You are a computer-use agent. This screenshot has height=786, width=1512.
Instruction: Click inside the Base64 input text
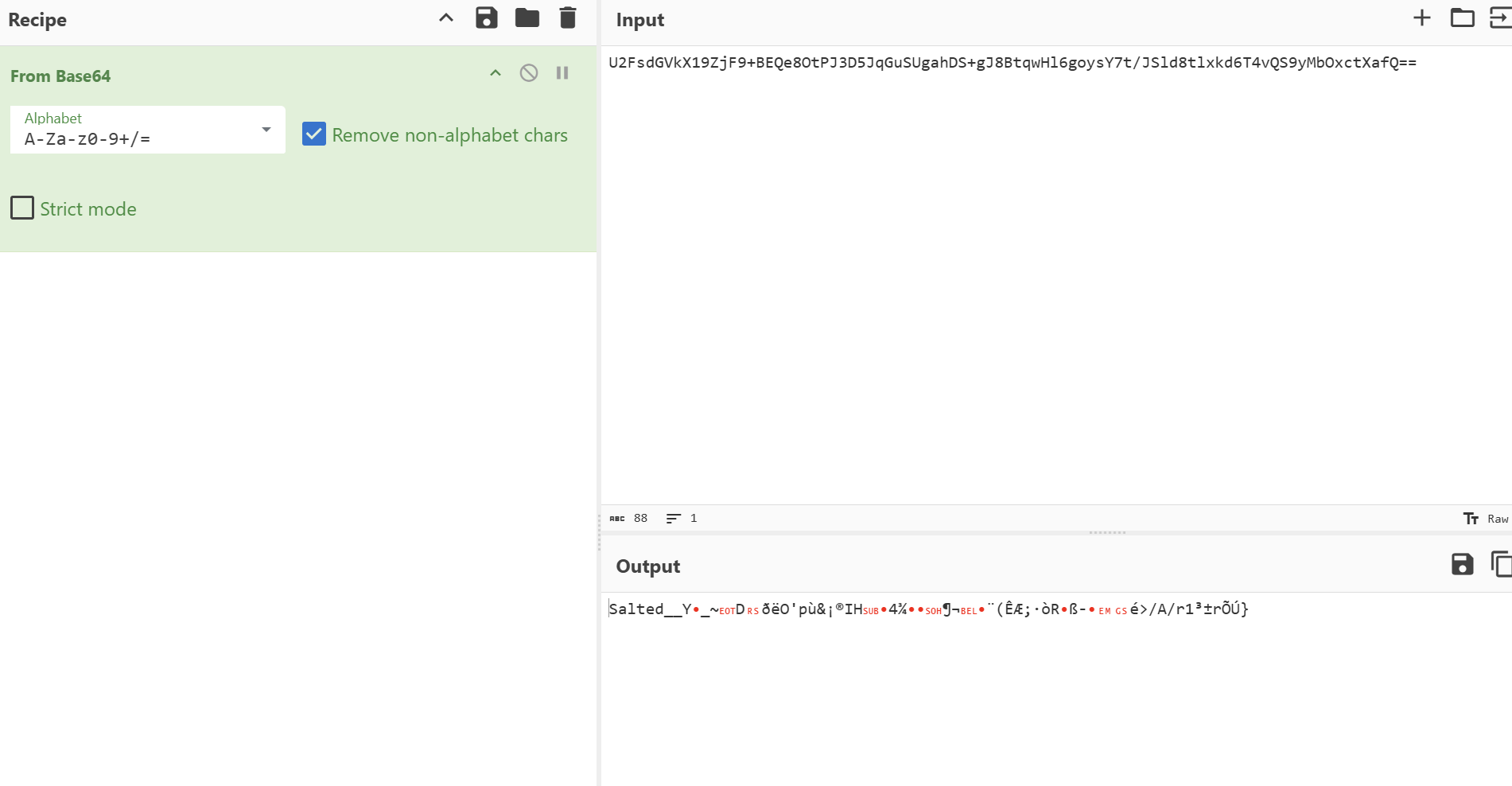[1012, 63]
